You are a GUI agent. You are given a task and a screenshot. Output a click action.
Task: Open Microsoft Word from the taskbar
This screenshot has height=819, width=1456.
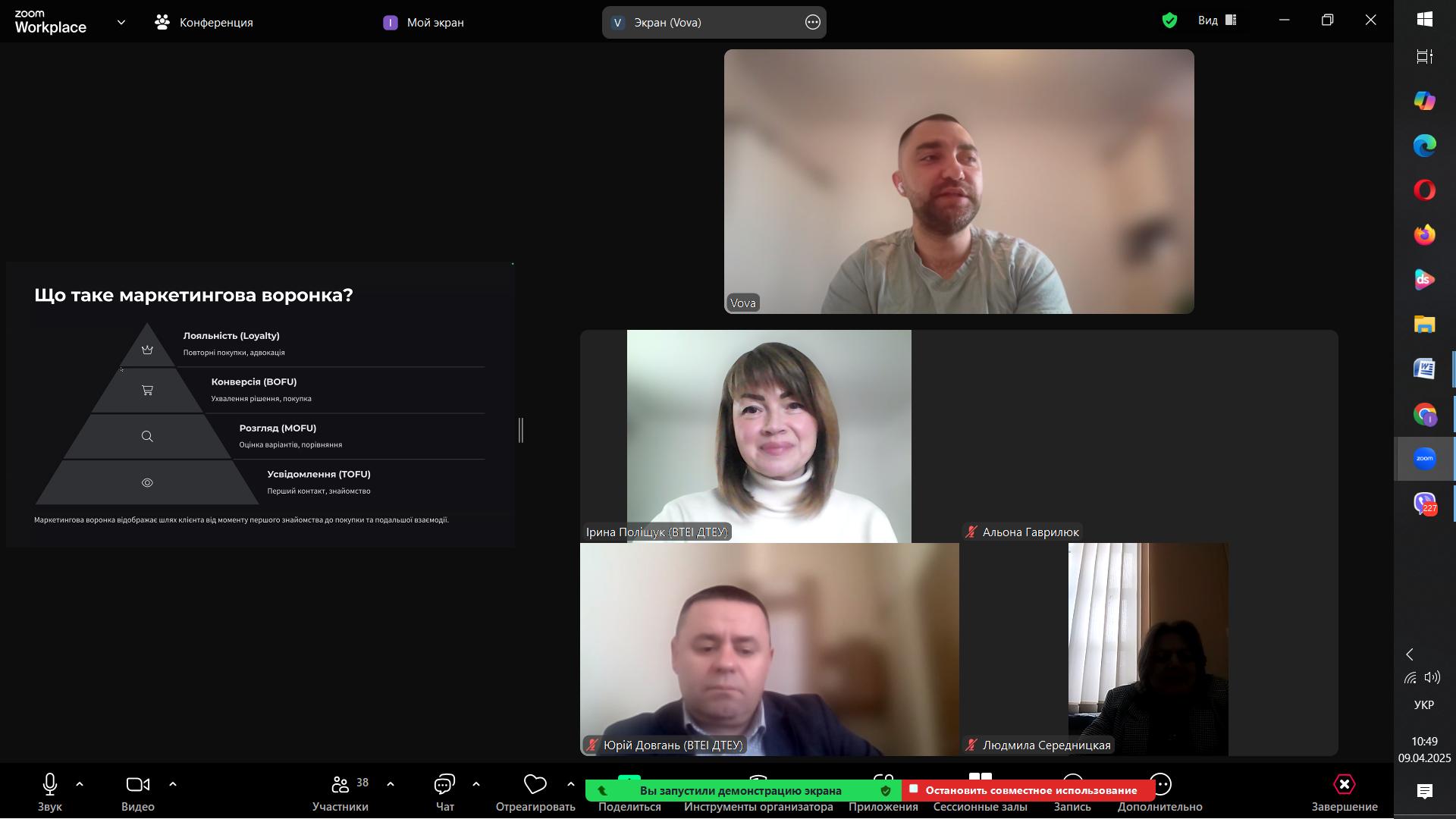click(x=1424, y=369)
